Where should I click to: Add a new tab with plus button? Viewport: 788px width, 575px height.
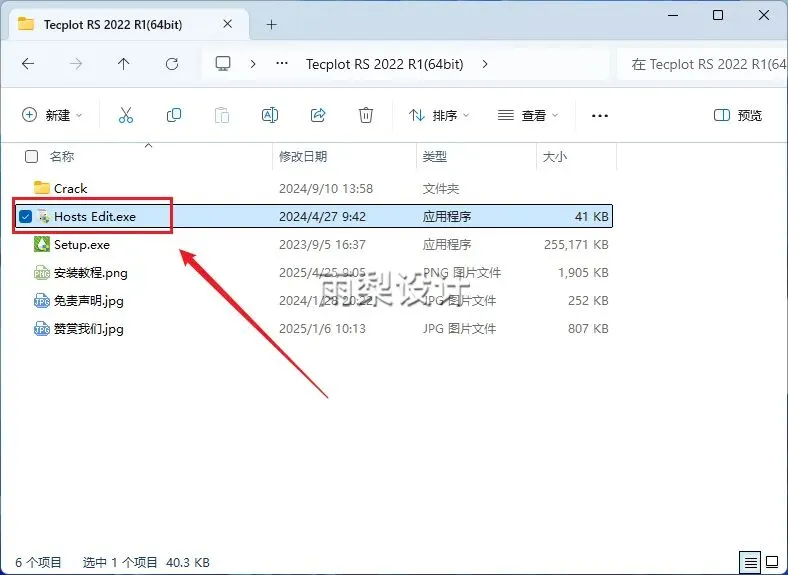(271, 24)
